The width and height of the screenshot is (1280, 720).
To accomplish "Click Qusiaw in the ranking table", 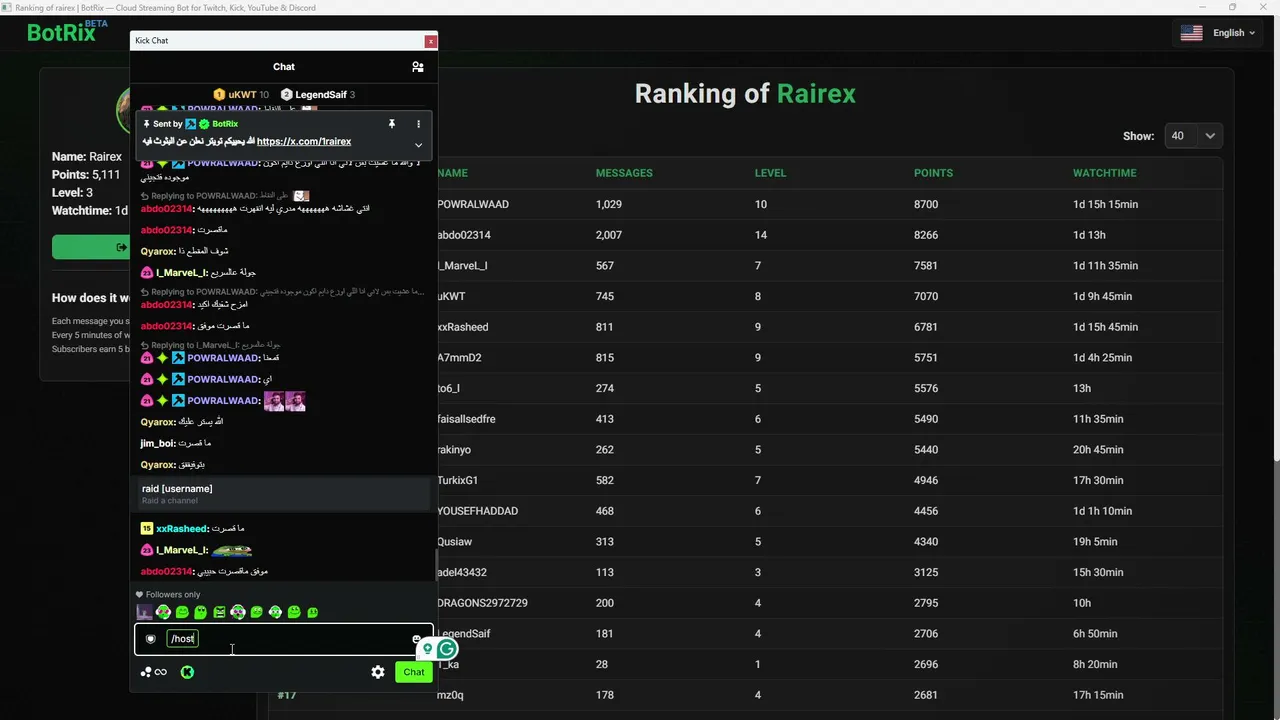I will 455,542.
